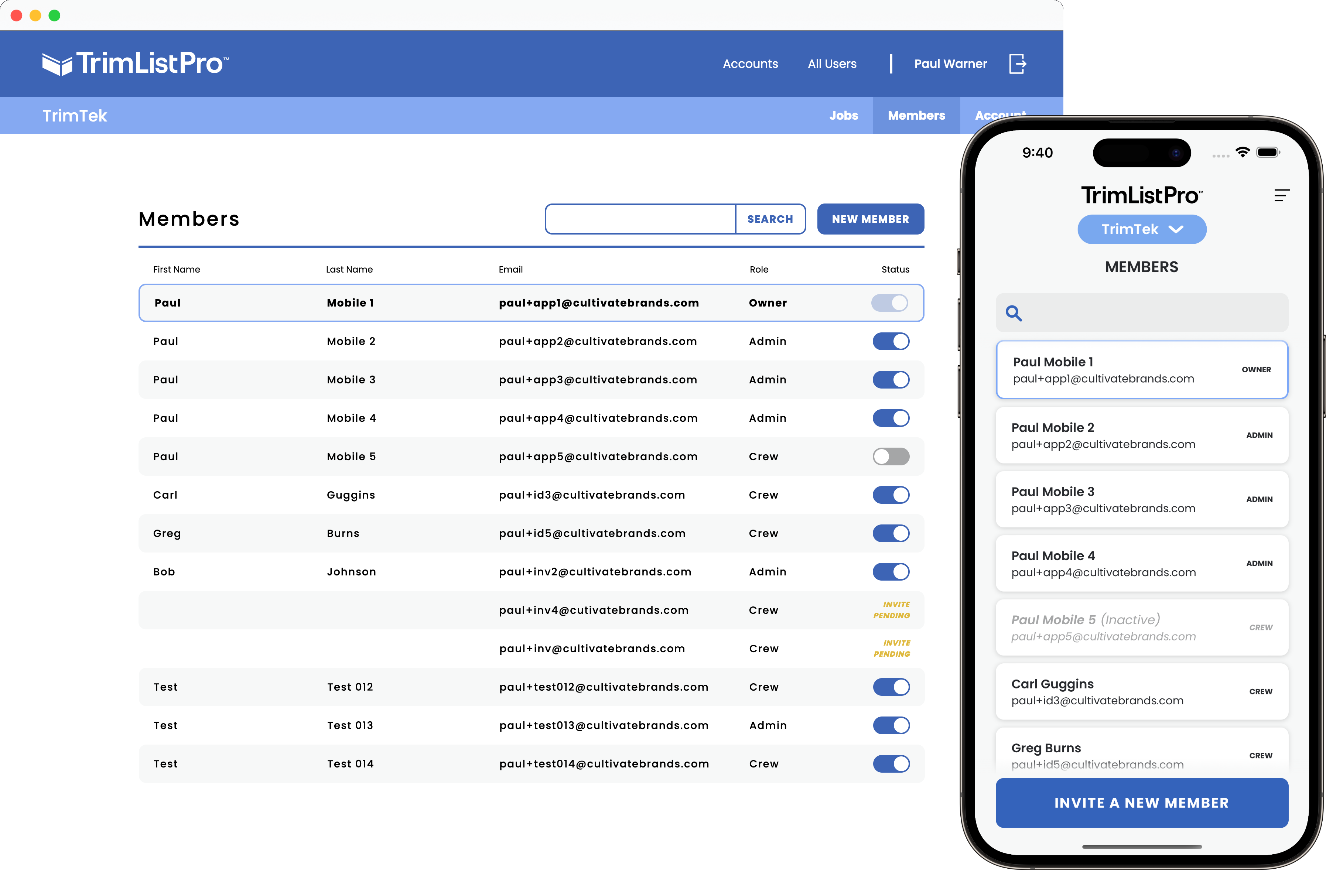The height and width of the screenshot is (896, 1326).
Task: Tap INVITE A NEW MEMBER on phone
Action: pyautogui.click(x=1142, y=803)
